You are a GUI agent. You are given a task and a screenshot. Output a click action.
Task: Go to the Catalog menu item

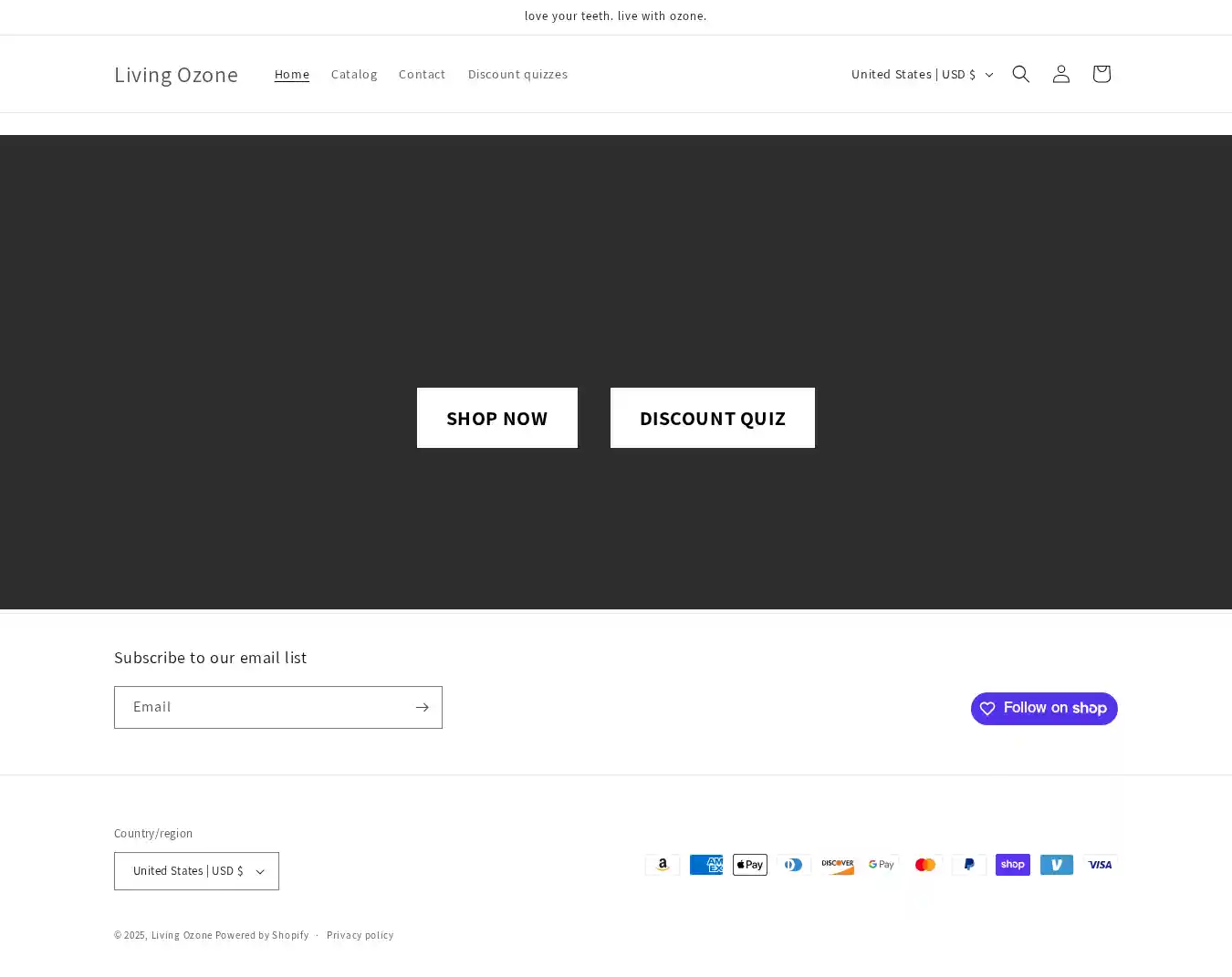coord(354,74)
